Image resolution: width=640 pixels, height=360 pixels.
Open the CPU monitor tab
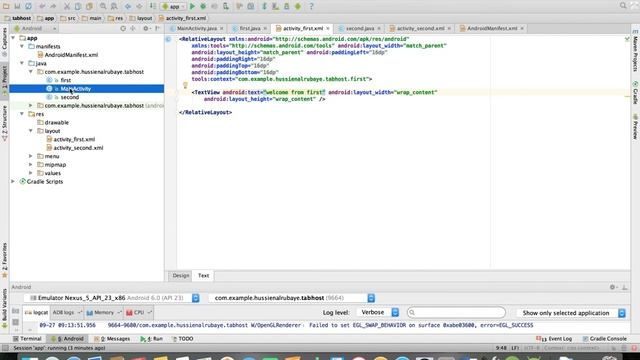coord(139,313)
